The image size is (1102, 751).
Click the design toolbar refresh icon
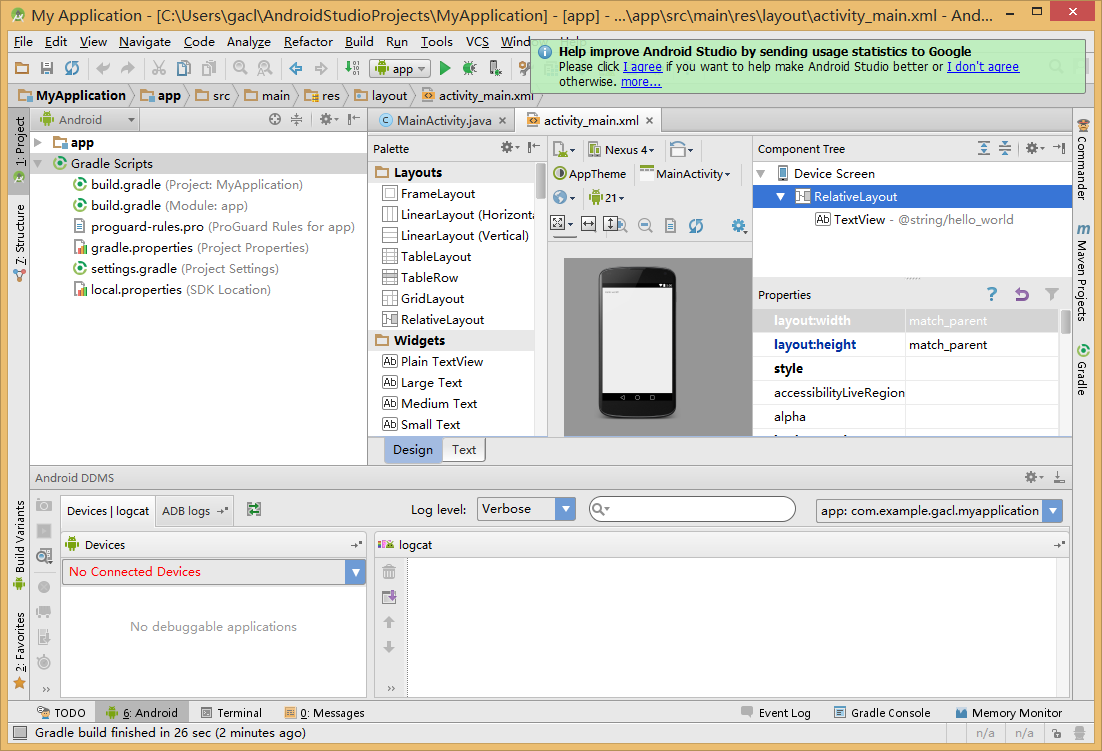click(x=696, y=226)
